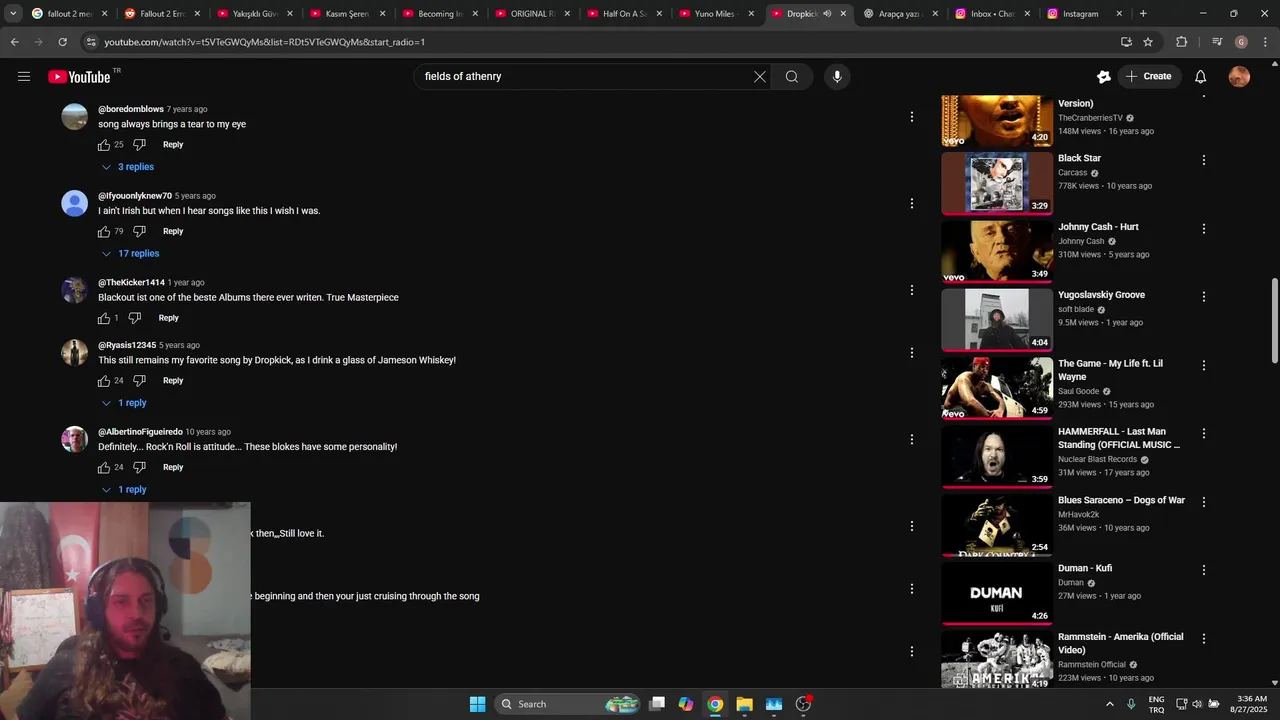Open Chrome from the taskbar

coord(715,704)
